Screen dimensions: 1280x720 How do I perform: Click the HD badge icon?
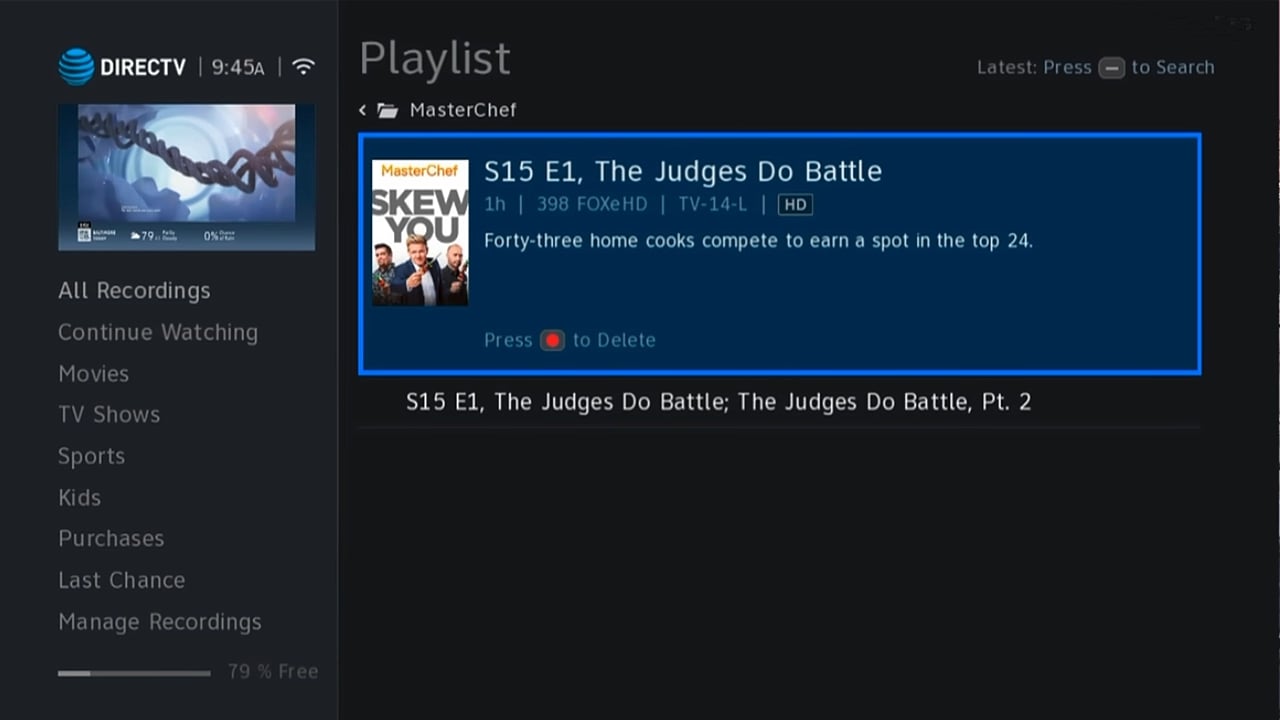[795, 205]
